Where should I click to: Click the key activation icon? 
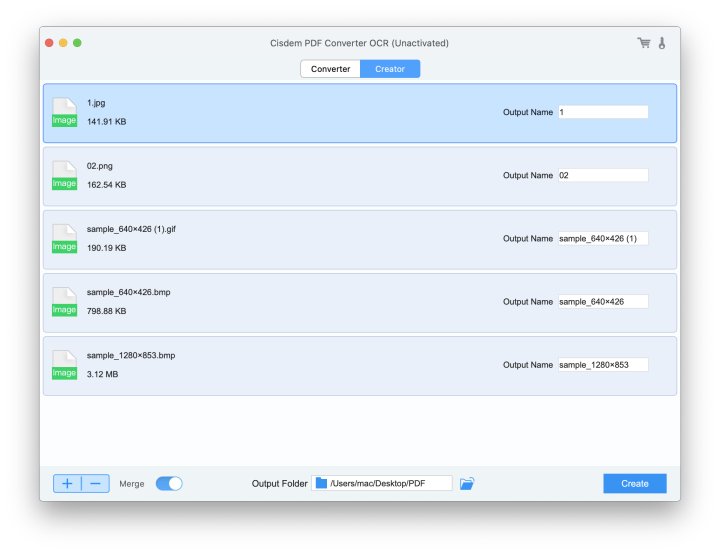pos(662,43)
